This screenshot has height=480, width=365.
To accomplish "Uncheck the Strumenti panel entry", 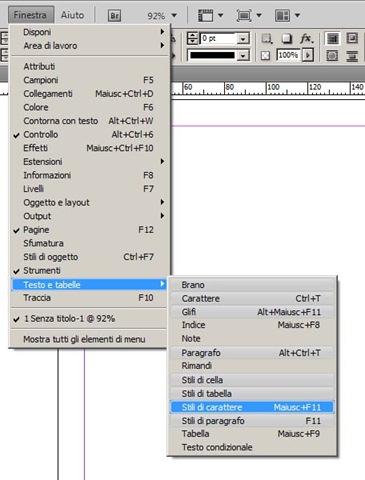I will pos(91,270).
